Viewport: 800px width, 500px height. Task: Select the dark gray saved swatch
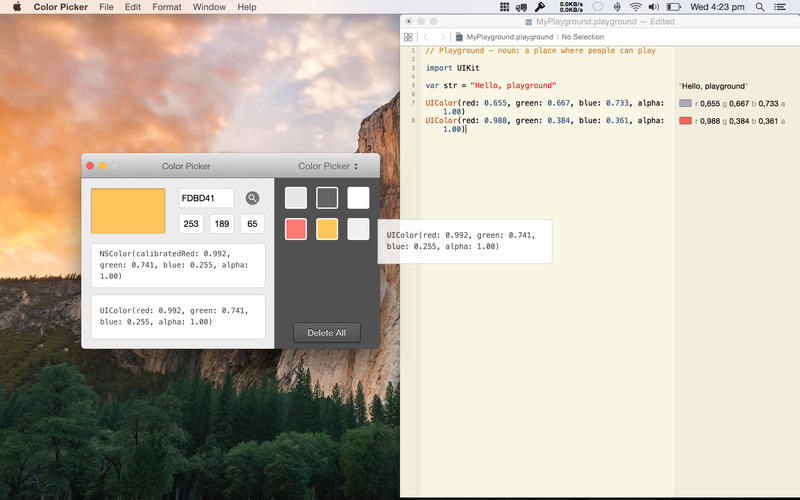pyautogui.click(x=327, y=198)
